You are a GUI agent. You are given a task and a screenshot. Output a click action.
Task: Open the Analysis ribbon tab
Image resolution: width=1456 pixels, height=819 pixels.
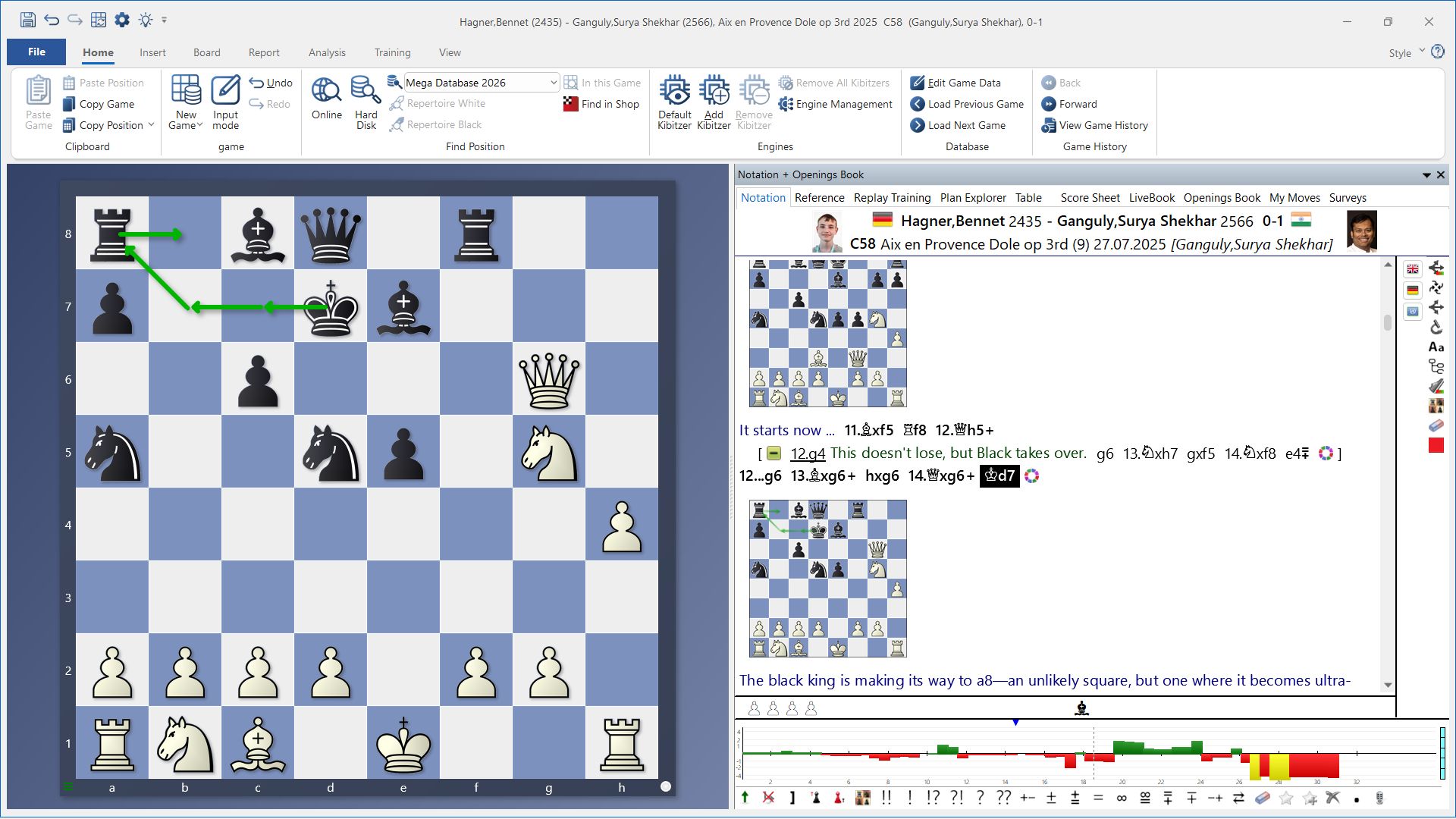327,52
